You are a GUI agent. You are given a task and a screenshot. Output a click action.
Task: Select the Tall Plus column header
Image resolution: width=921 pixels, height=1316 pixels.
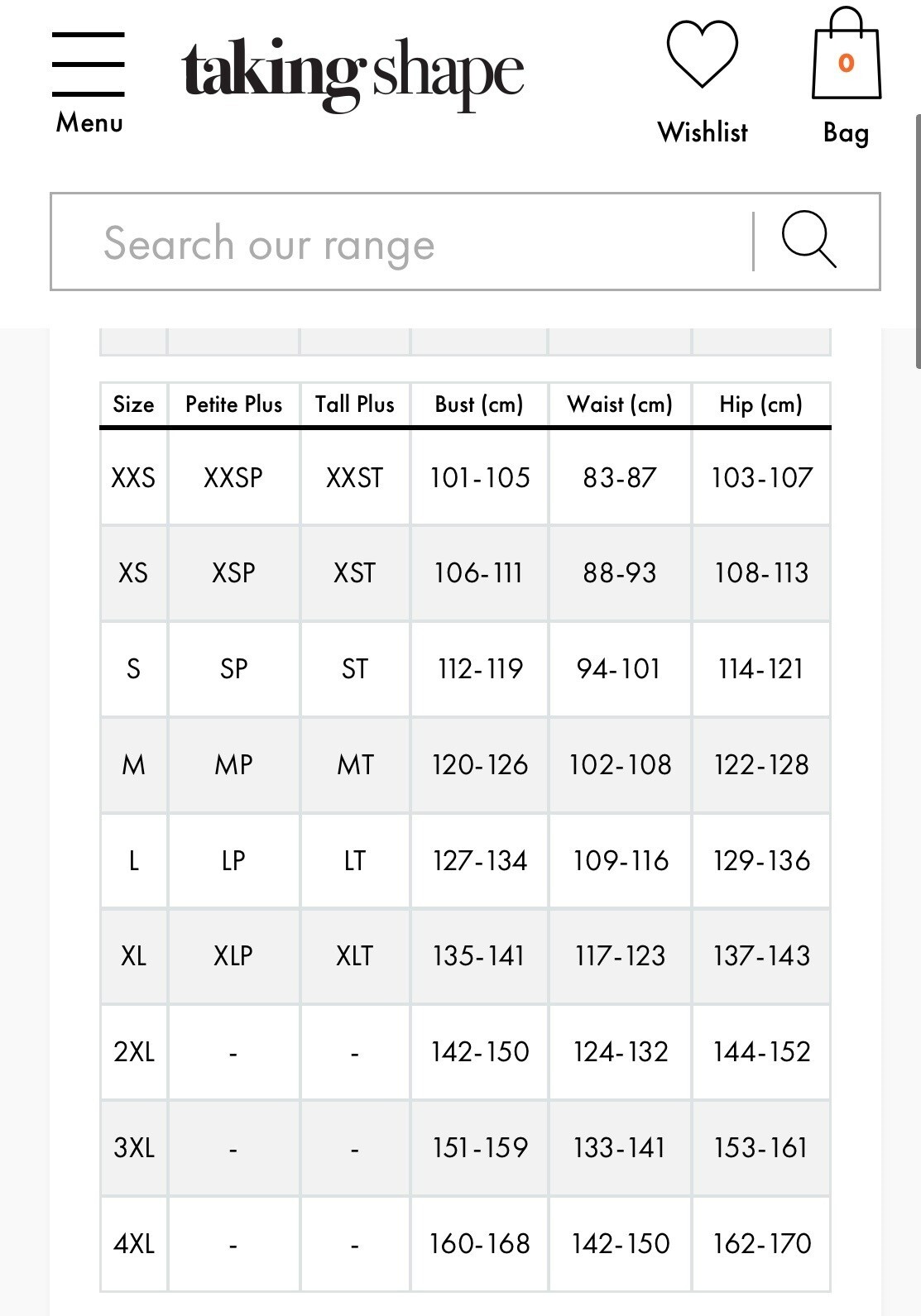pyautogui.click(x=354, y=404)
